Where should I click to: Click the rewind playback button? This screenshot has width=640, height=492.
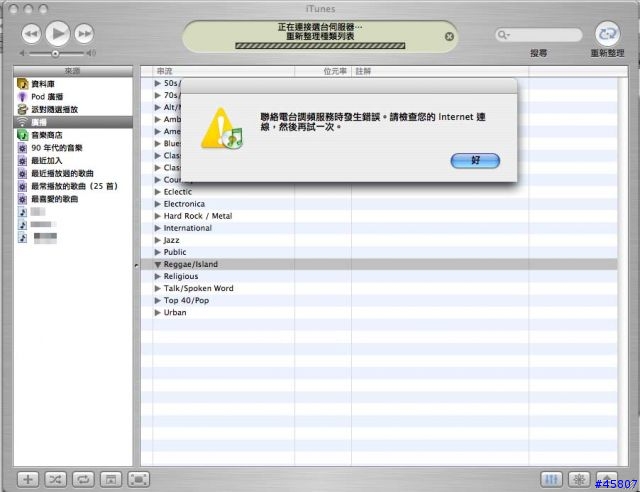click(x=31, y=33)
